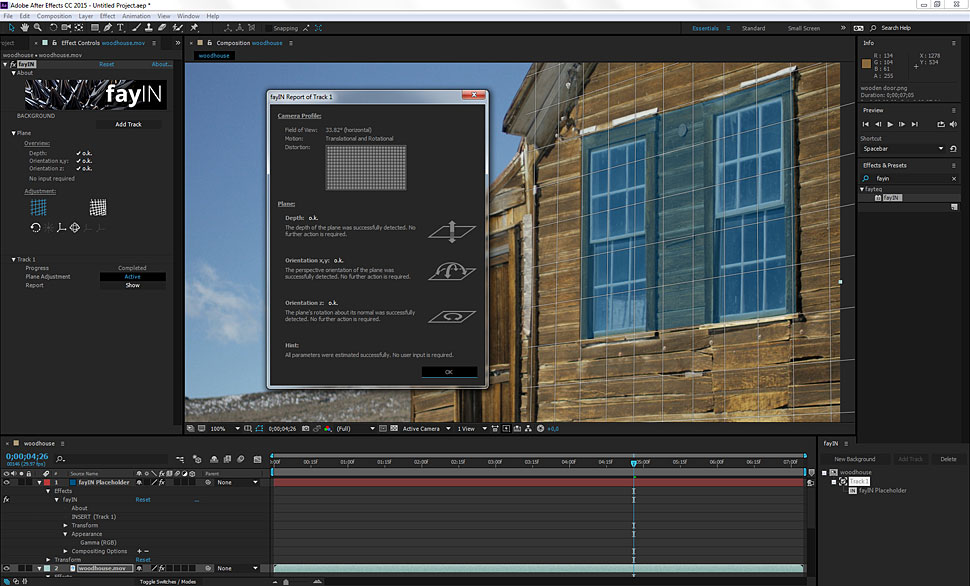Toggle fayIN effect fx switch in Effect Controls

pos(12,64)
